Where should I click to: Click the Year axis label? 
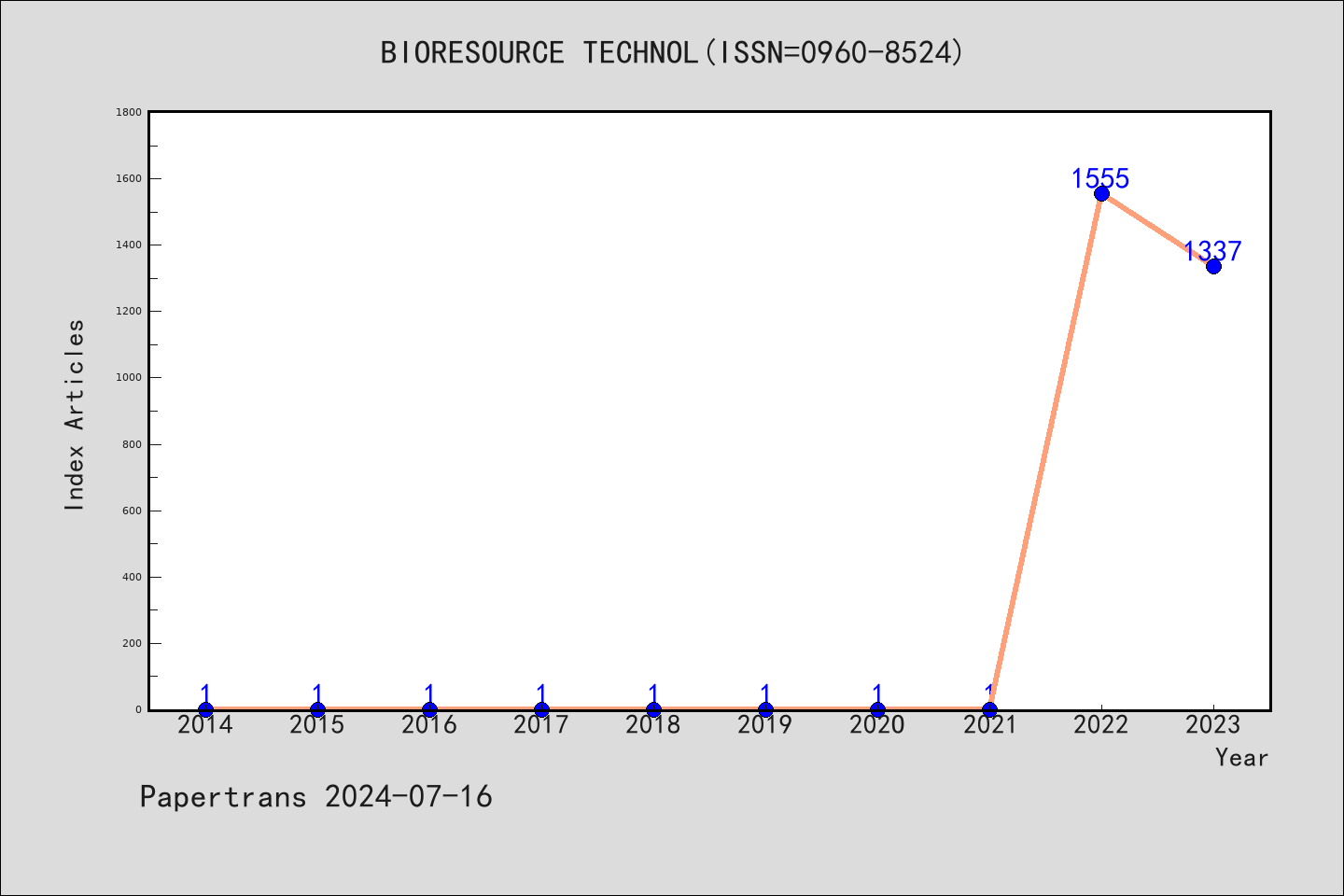click(1241, 758)
